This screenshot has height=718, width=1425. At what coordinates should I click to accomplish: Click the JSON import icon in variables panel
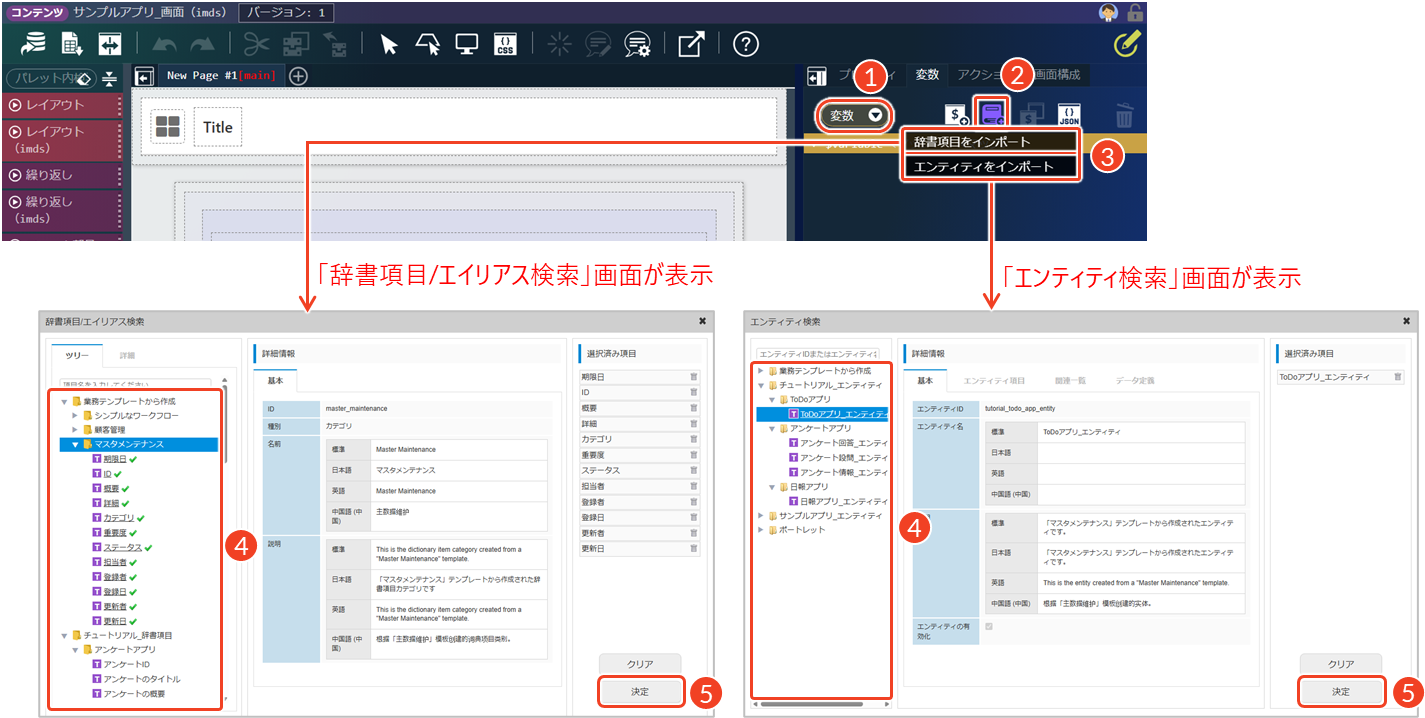(1069, 115)
